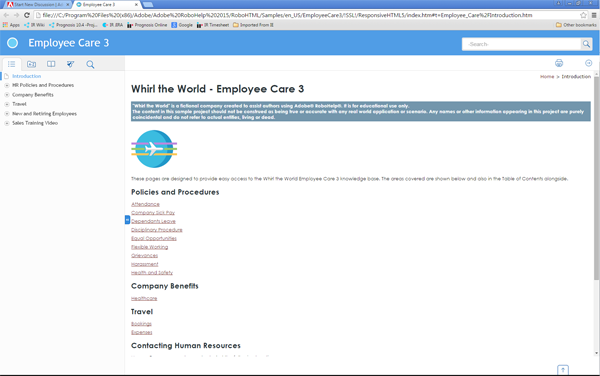Click the Home breadcrumb link
Screen dimensions: 600x376
(547, 77)
